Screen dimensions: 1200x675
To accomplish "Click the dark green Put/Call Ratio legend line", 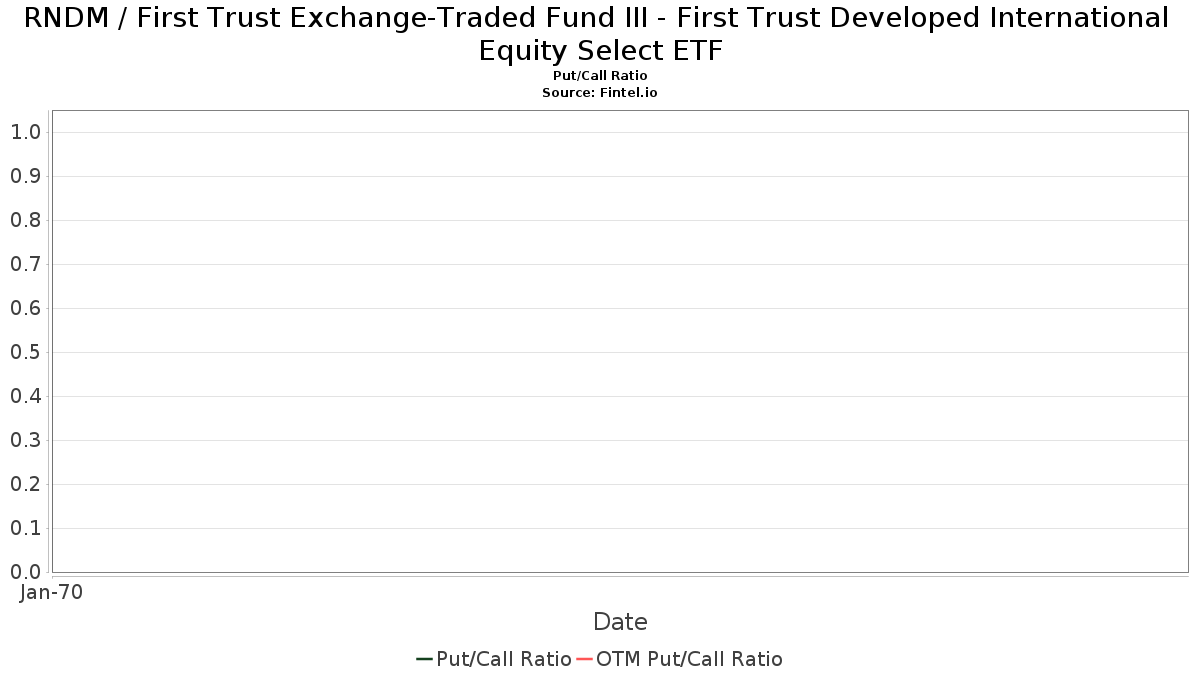I will point(424,659).
